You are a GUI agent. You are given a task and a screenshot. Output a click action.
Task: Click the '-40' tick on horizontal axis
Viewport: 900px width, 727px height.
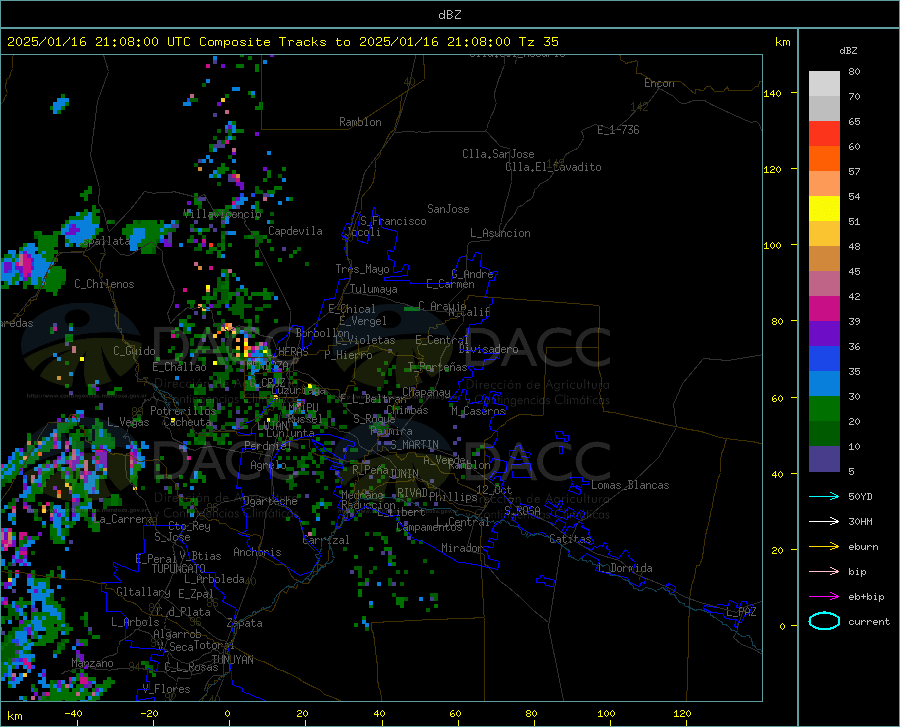click(x=73, y=713)
